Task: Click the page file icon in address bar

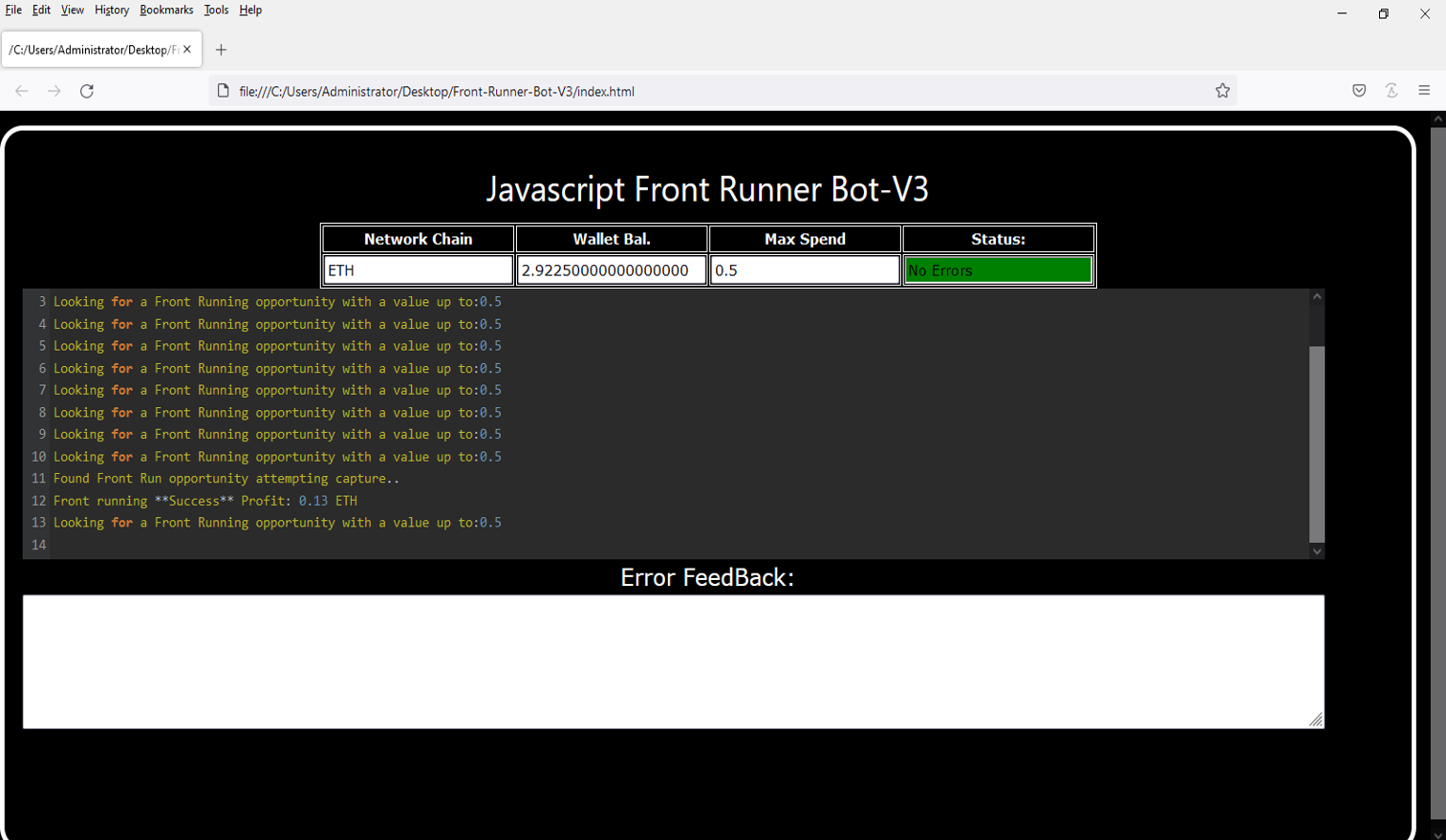Action: [224, 91]
